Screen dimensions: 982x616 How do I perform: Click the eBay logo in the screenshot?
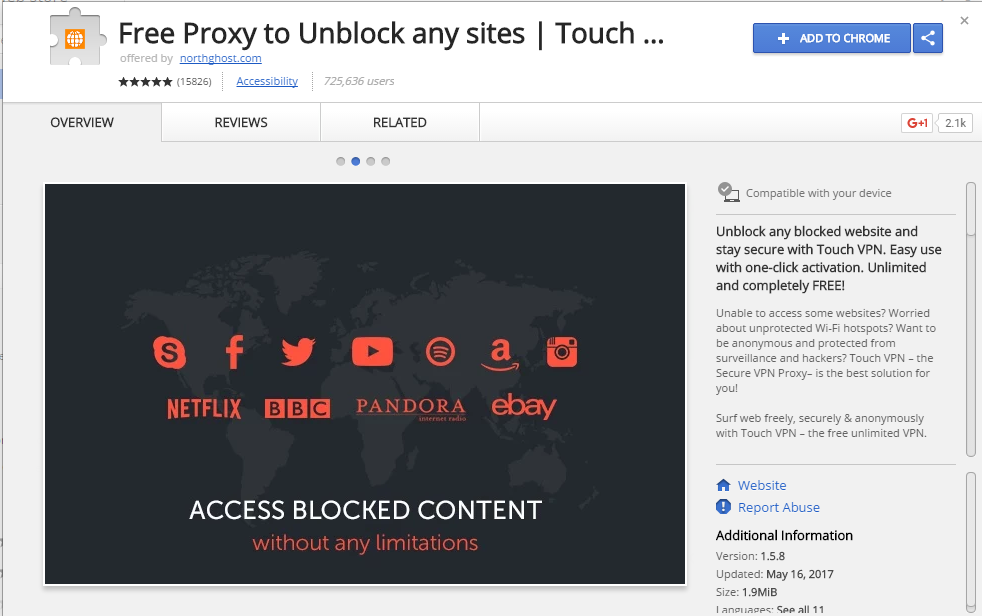(x=524, y=407)
